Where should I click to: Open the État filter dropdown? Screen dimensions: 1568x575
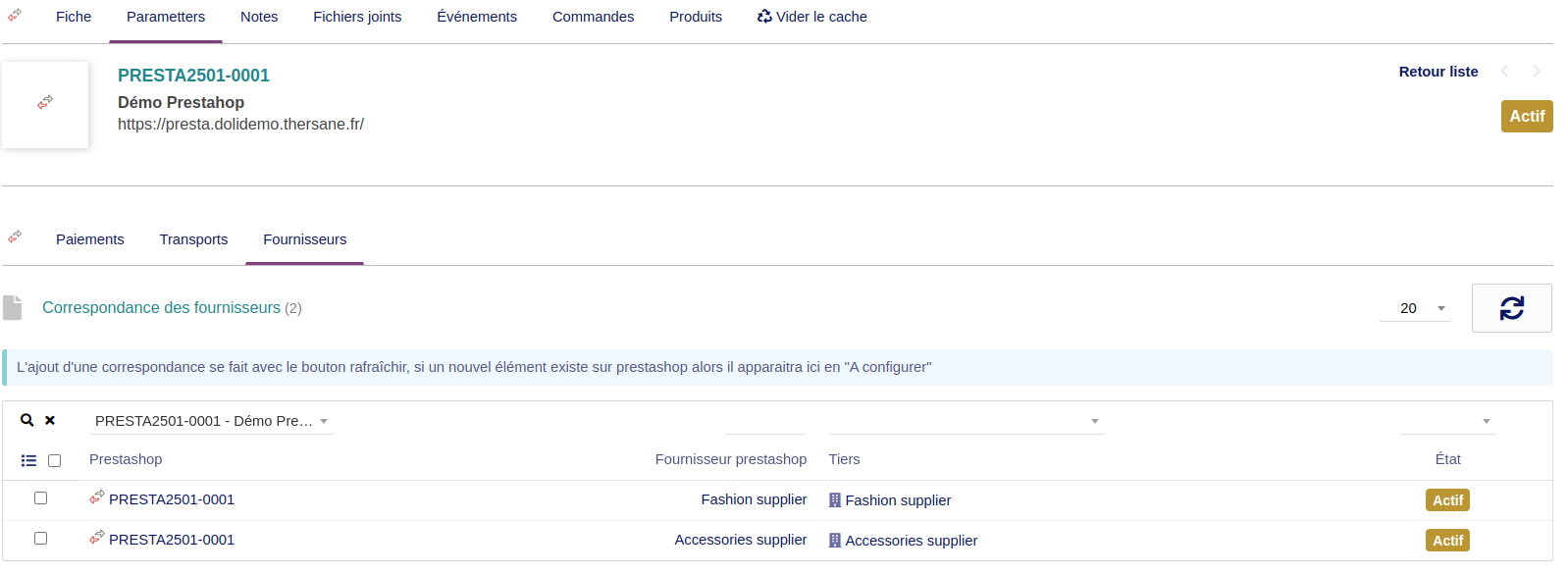tap(1447, 421)
